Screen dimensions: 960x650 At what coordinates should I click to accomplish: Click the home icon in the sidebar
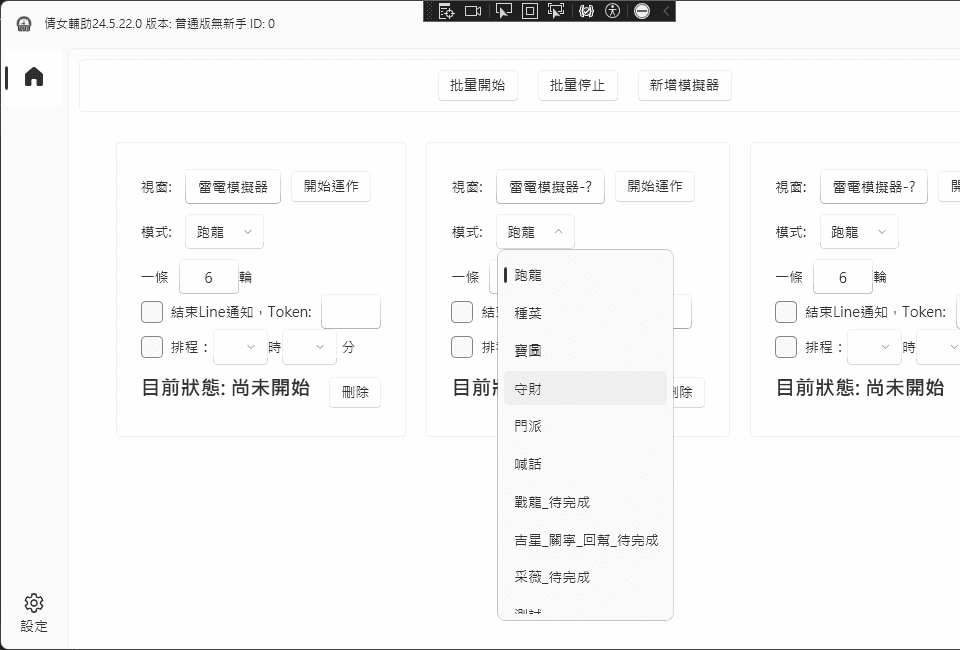point(33,79)
